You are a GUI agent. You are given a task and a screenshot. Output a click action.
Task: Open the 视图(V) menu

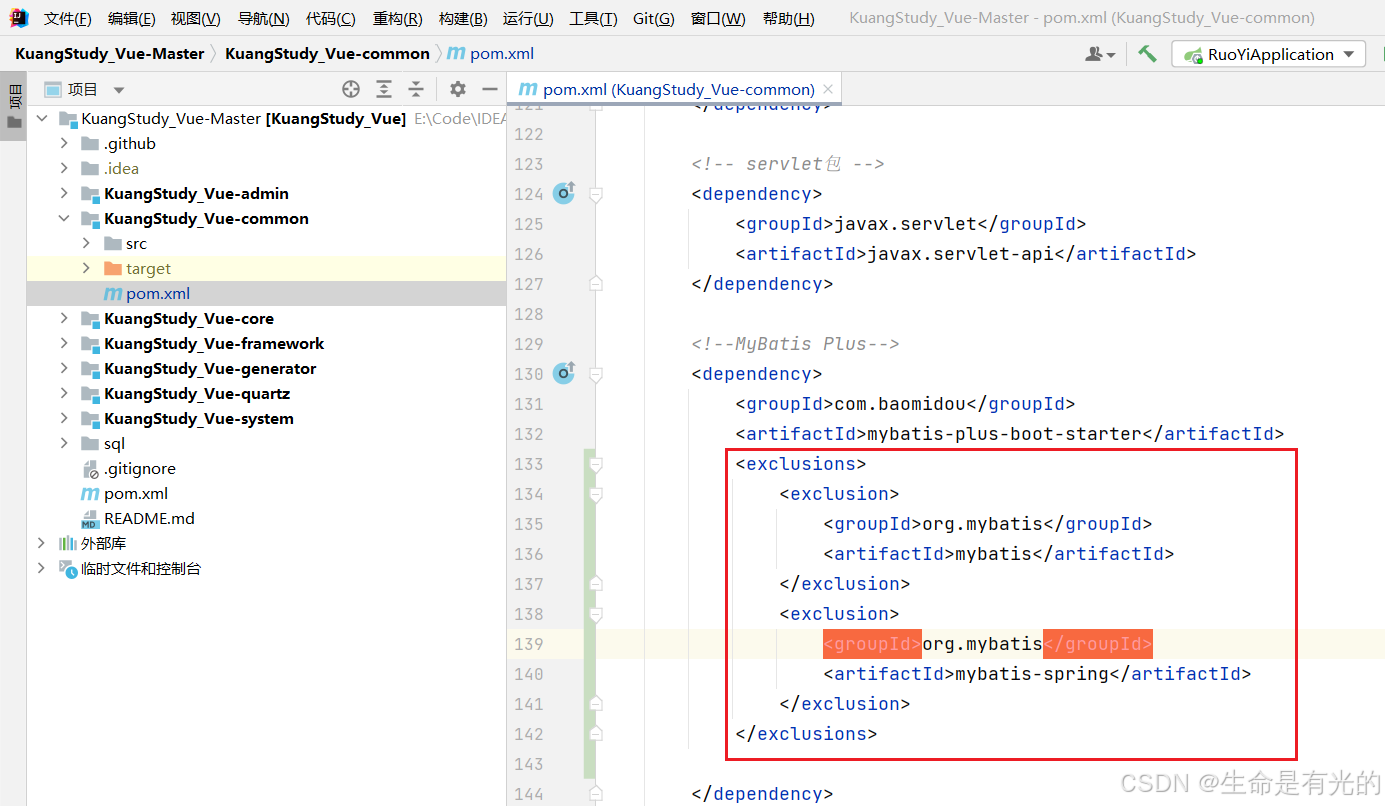point(196,19)
